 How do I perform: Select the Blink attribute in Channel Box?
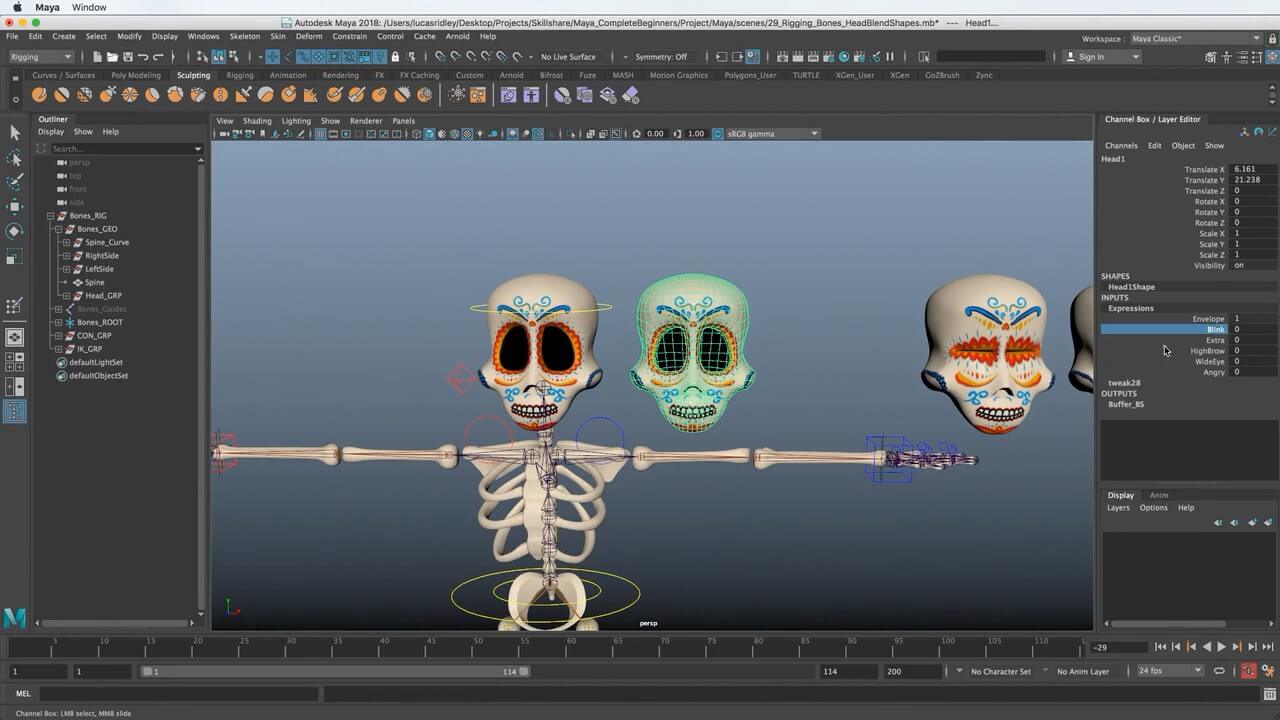point(1215,329)
